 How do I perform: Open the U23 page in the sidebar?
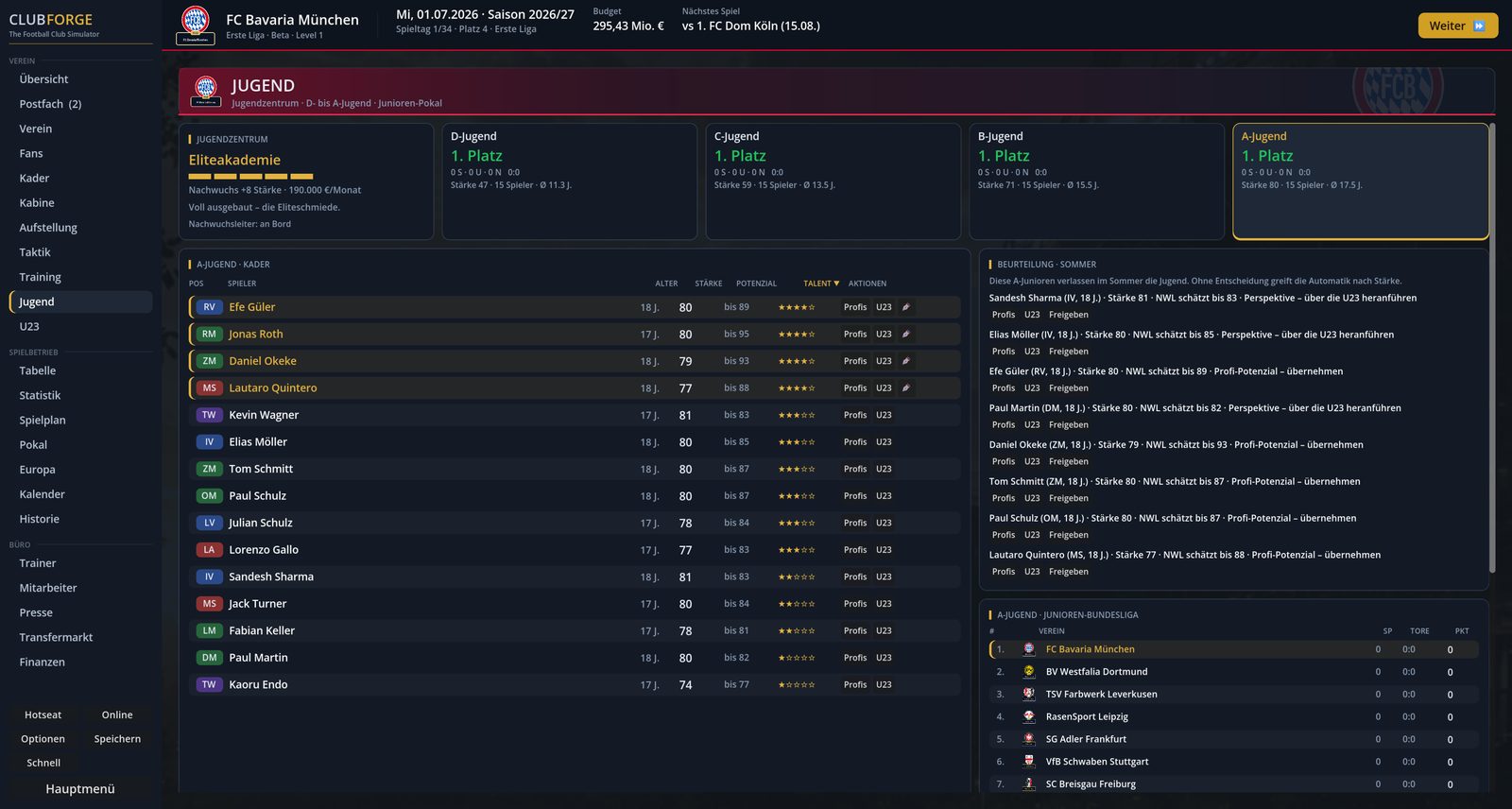pyautogui.click(x=81, y=326)
